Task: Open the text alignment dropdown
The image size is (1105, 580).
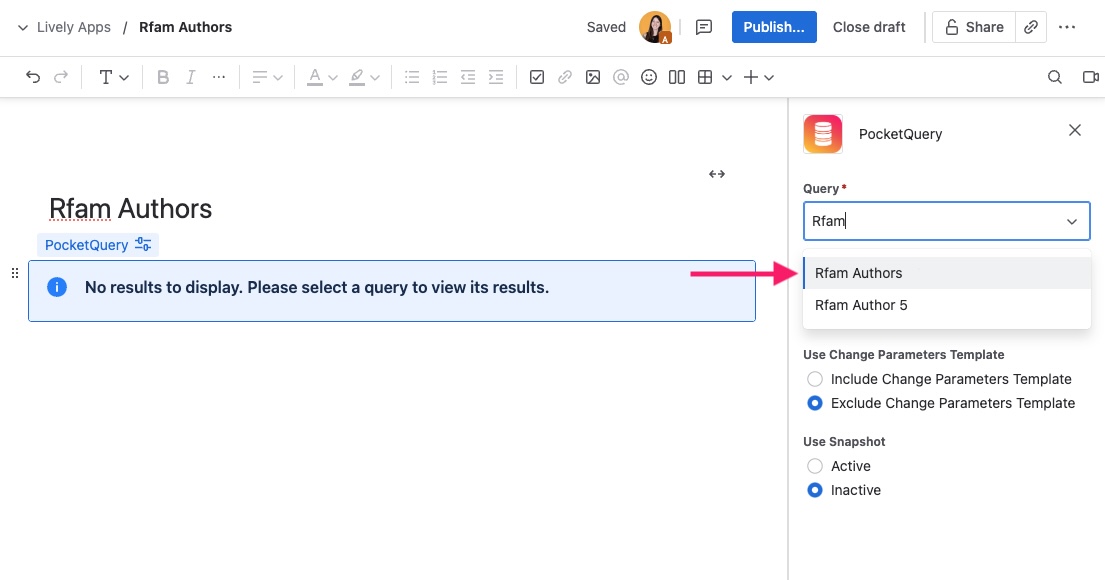Action: [x=267, y=77]
